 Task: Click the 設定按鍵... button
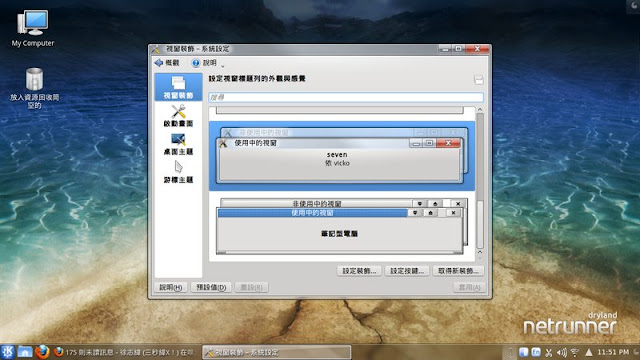(x=407, y=271)
